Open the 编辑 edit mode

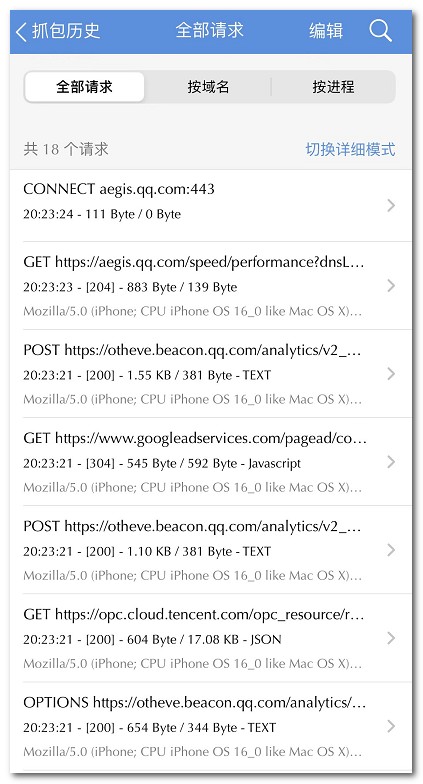[x=326, y=31]
